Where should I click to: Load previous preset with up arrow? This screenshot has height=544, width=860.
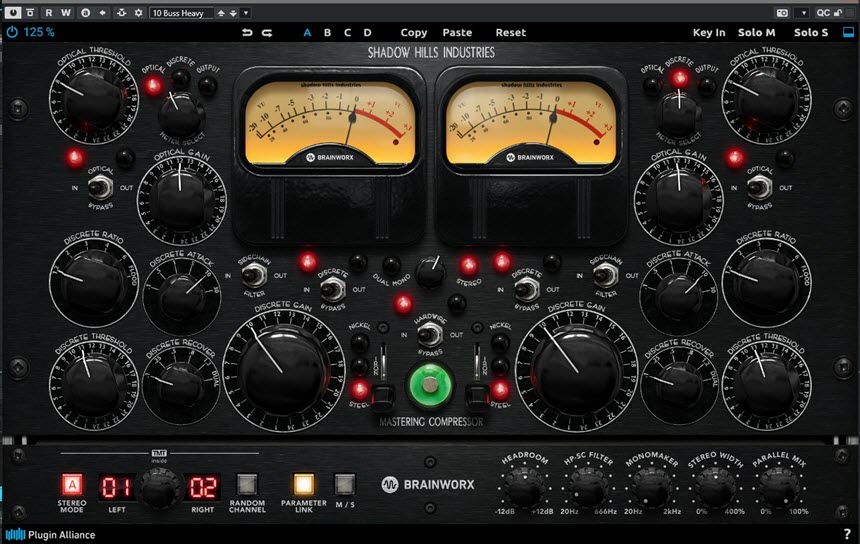coord(221,13)
